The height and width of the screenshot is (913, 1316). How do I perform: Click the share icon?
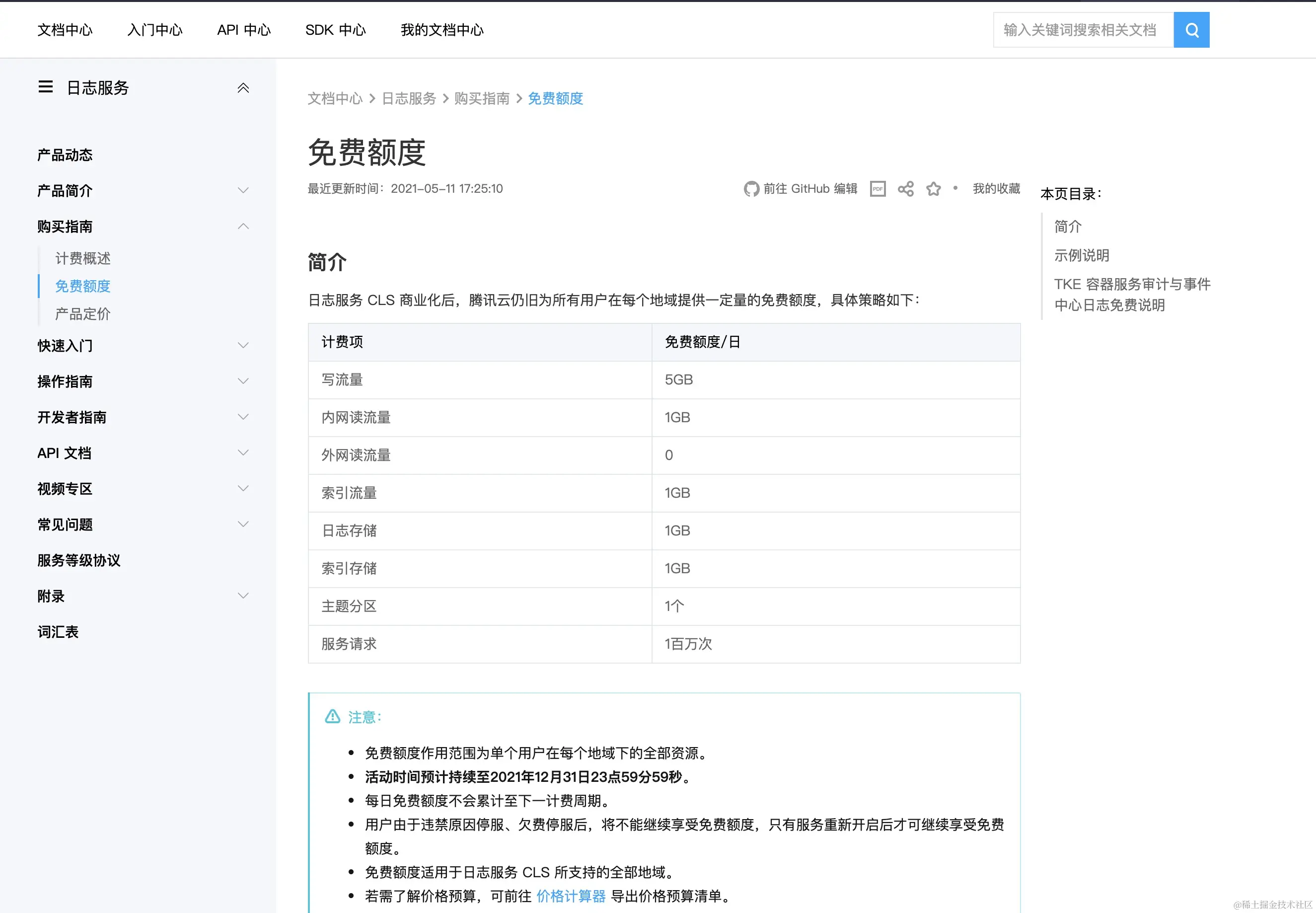[x=905, y=189]
